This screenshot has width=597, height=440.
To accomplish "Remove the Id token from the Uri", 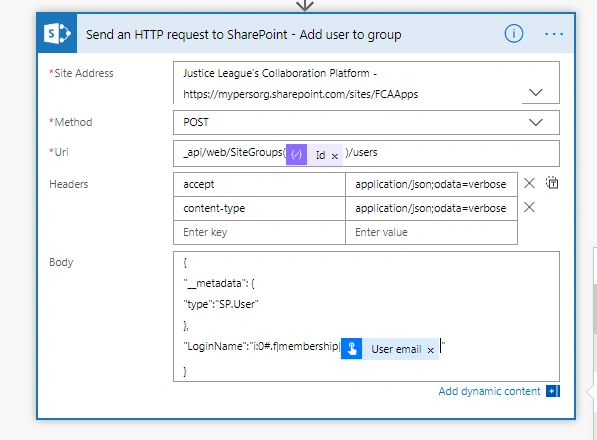I will point(335,156).
